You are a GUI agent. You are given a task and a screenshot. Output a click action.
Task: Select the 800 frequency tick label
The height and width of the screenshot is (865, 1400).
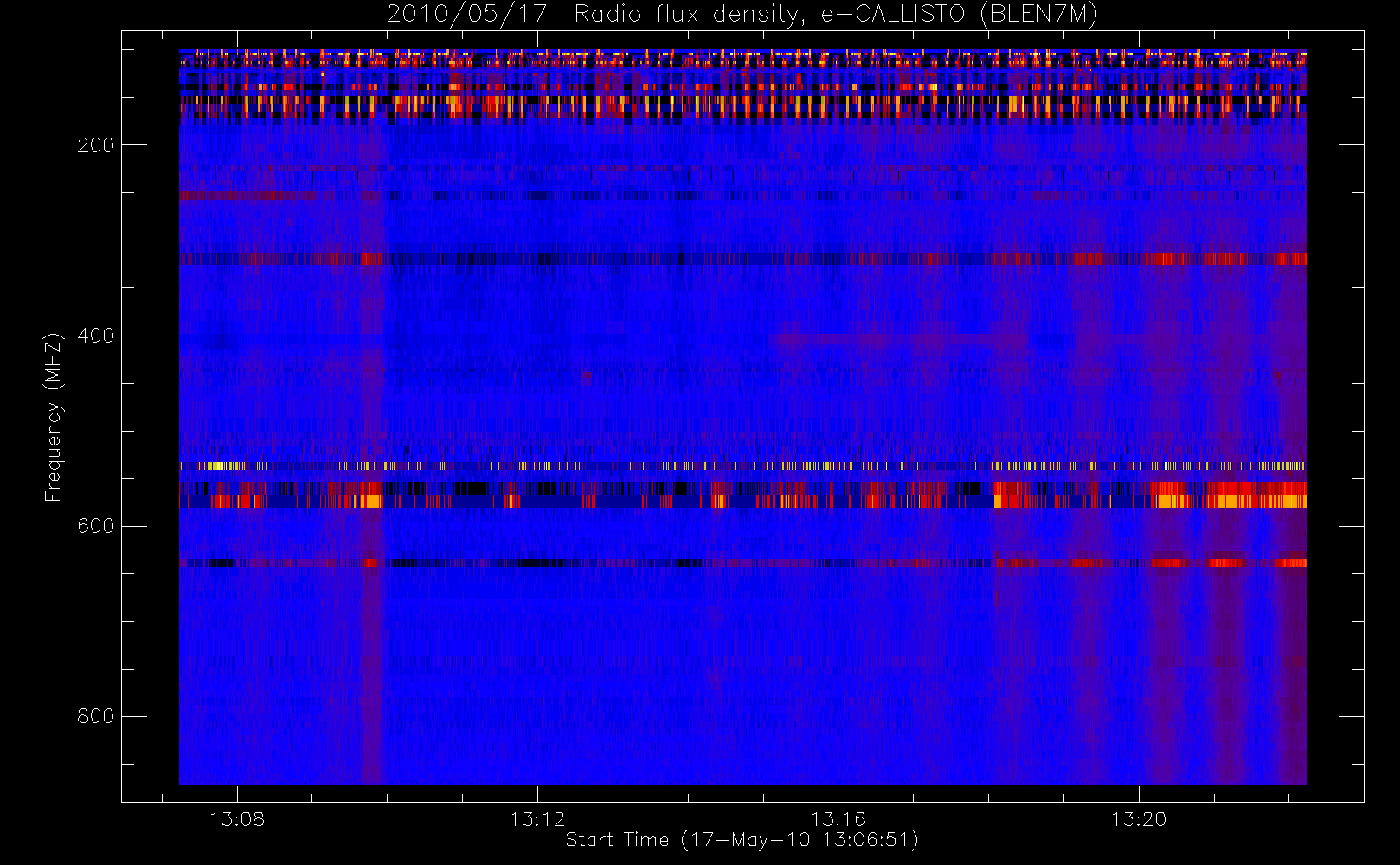[96, 716]
